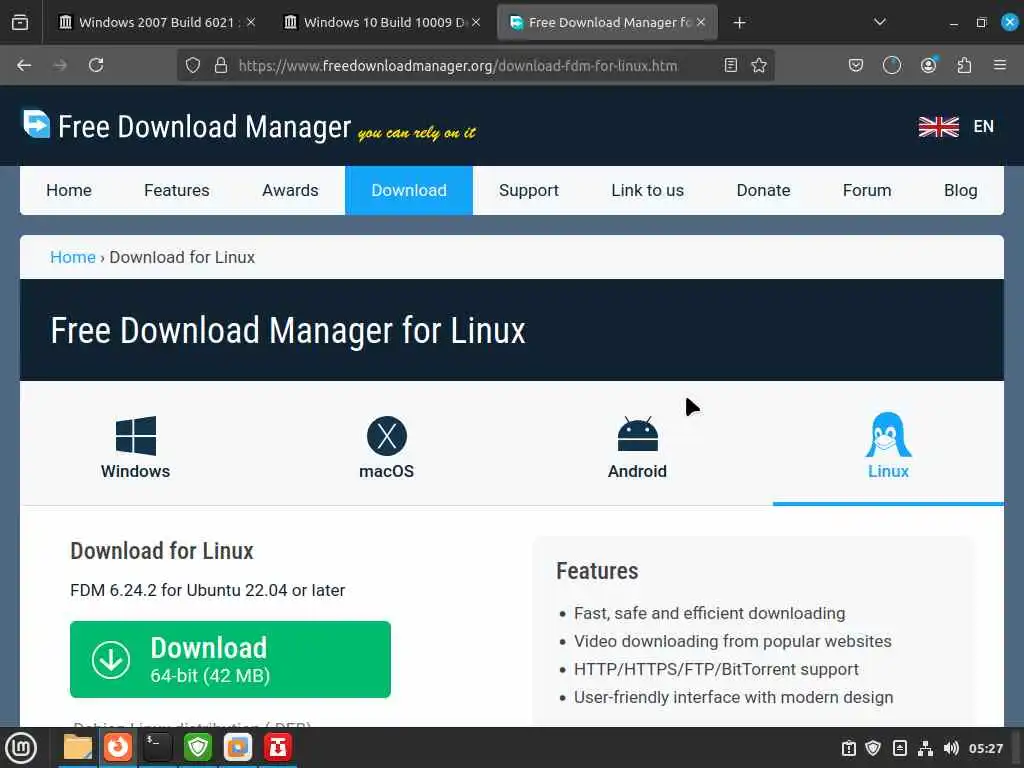
Task: Select the Windows platform icon
Action: (135, 436)
